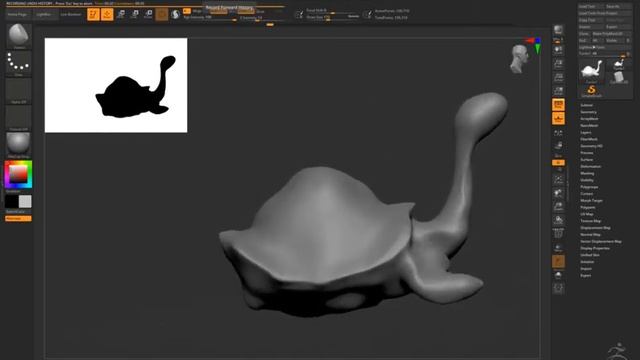
Task: Click the Zoom view icon
Action: 558,64
